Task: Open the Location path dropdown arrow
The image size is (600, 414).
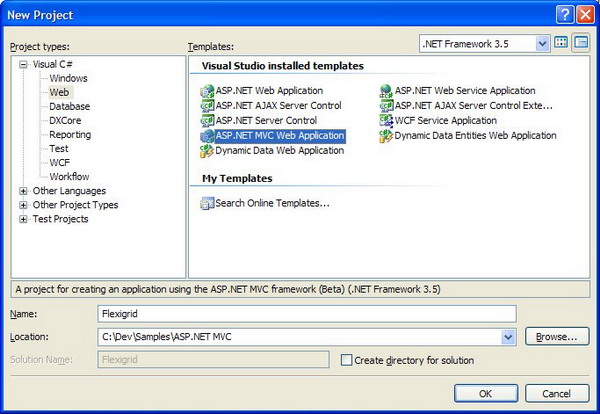Action: (x=508, y=337)
